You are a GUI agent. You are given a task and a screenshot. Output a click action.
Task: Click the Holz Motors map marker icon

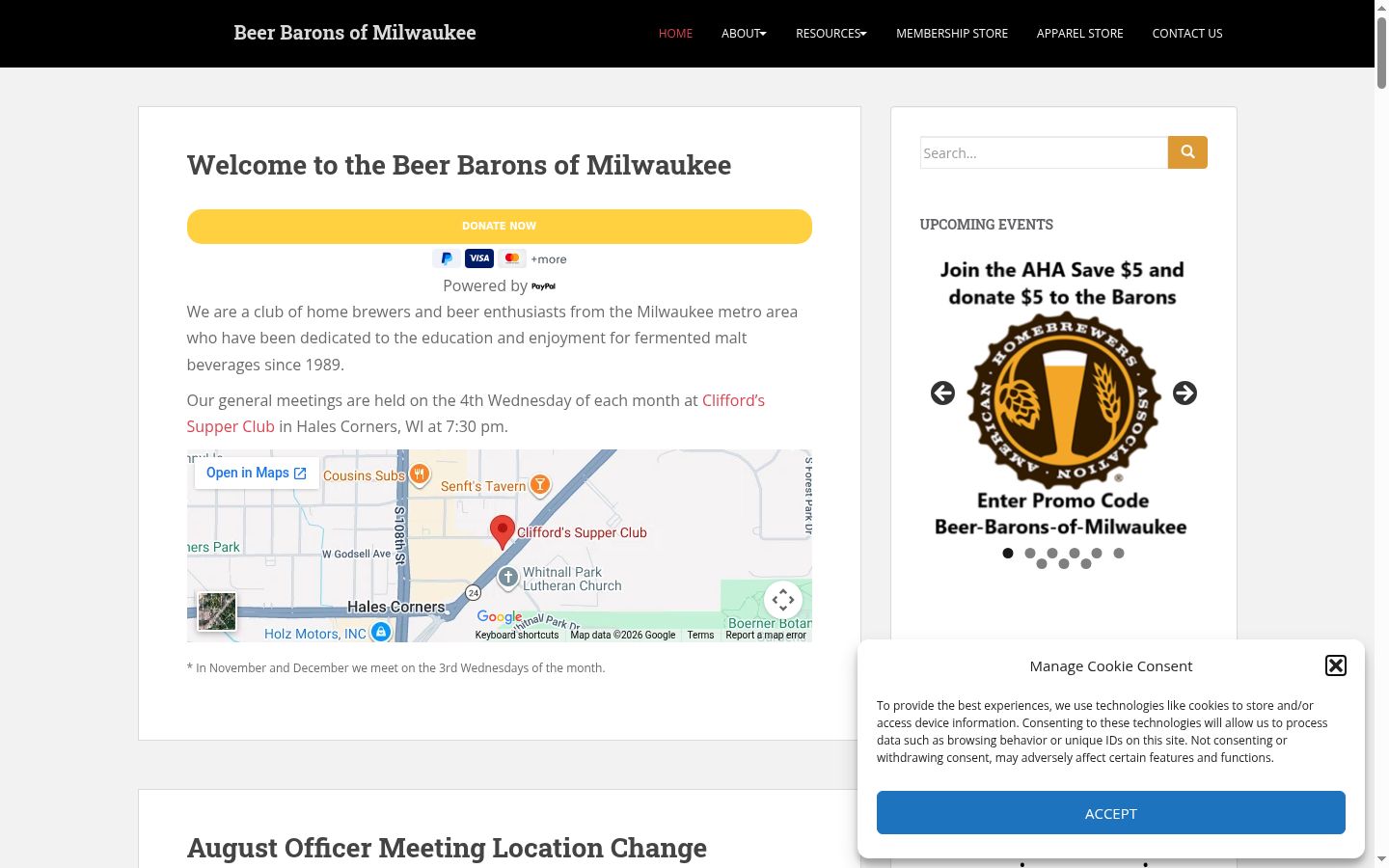tap(381, 633)
